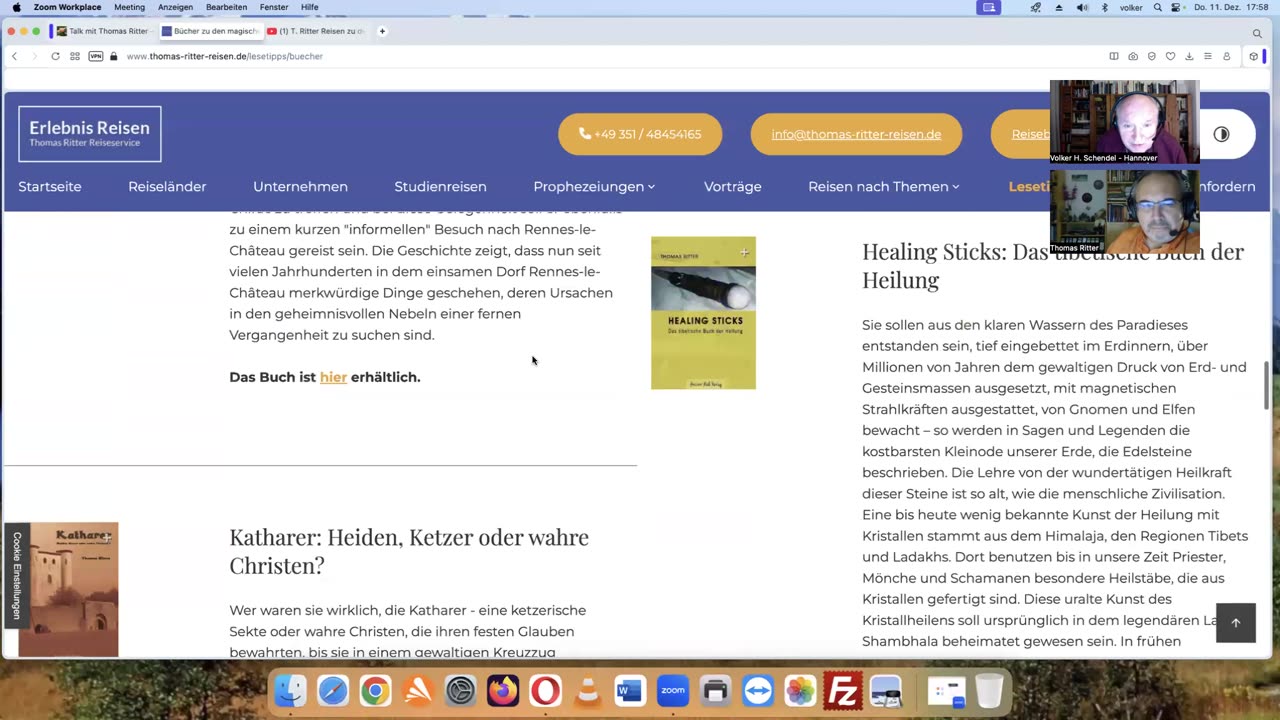The width and height of the screenshot is (1280, 720).
Task: Bookmark page with the heart icon
Action: tap(1170, 56)
